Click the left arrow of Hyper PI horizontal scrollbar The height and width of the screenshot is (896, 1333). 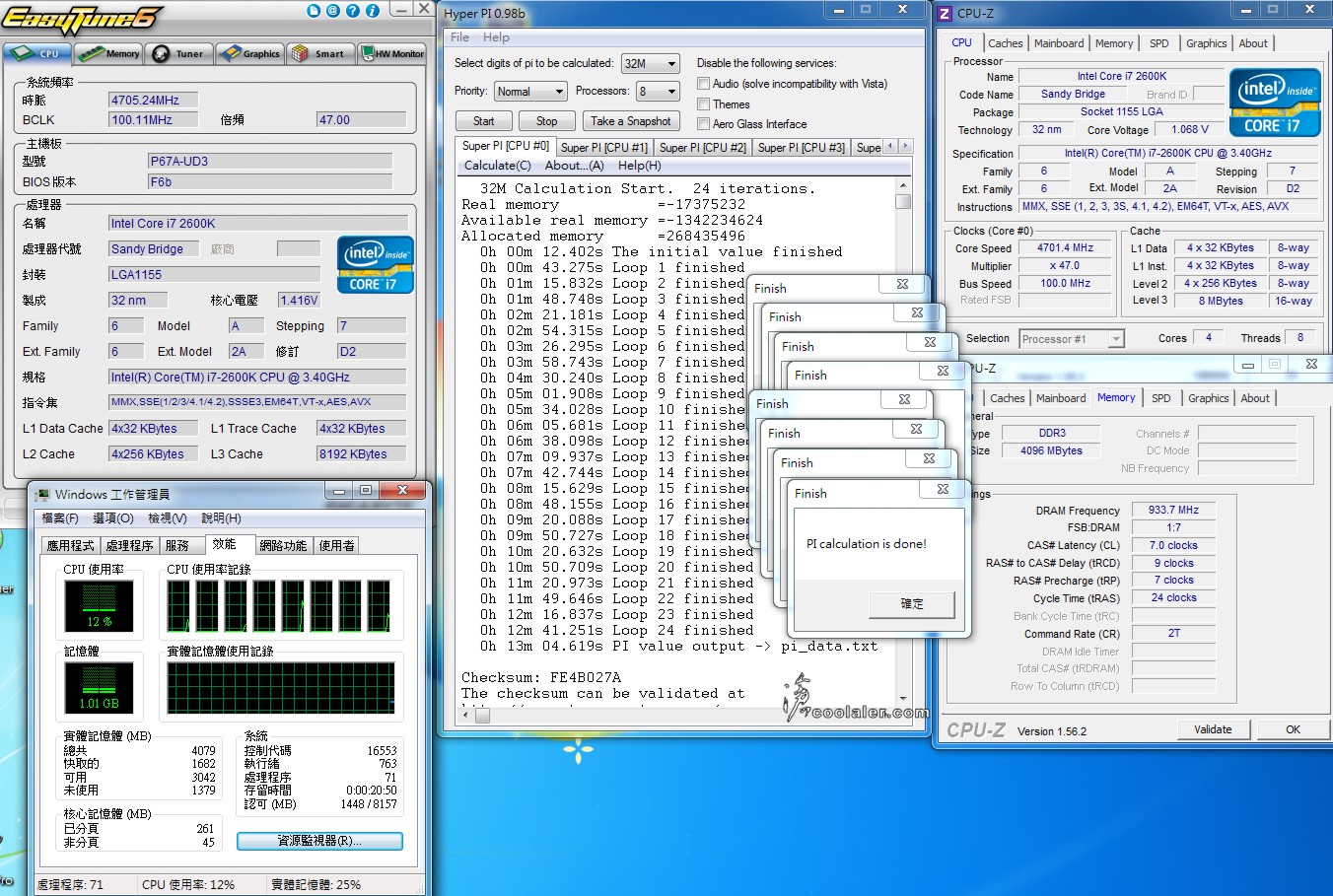click(x=466, y=715)
